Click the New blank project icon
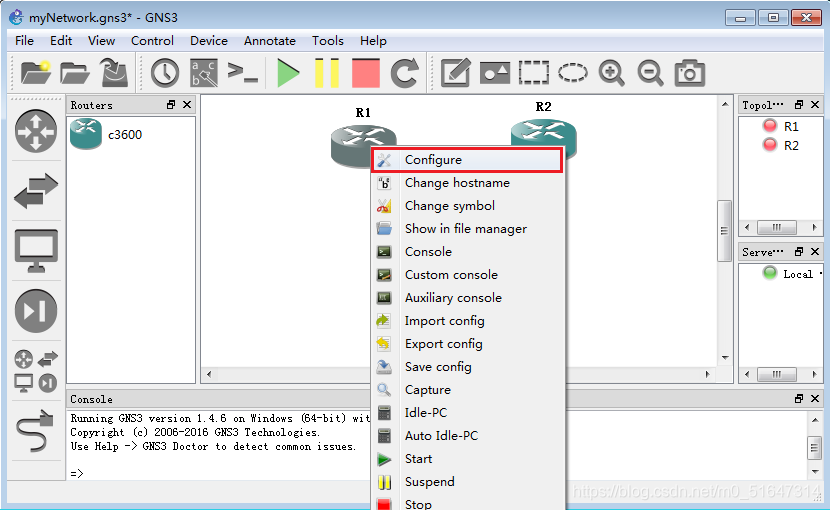Image resolution: width=830 pixels, height=510 pixels. pos(35,73)
